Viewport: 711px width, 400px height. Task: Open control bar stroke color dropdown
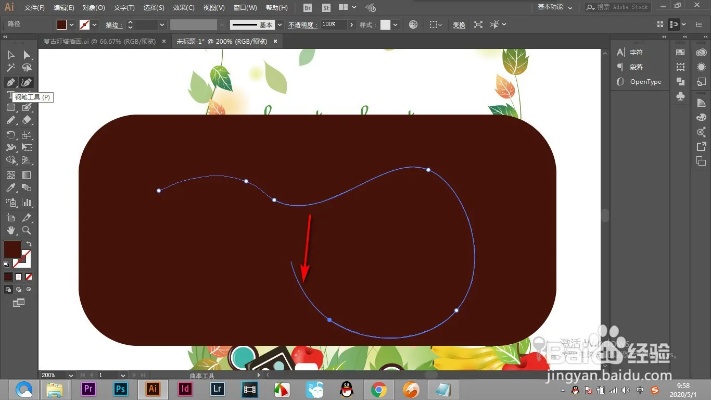[x=94, y=25]
